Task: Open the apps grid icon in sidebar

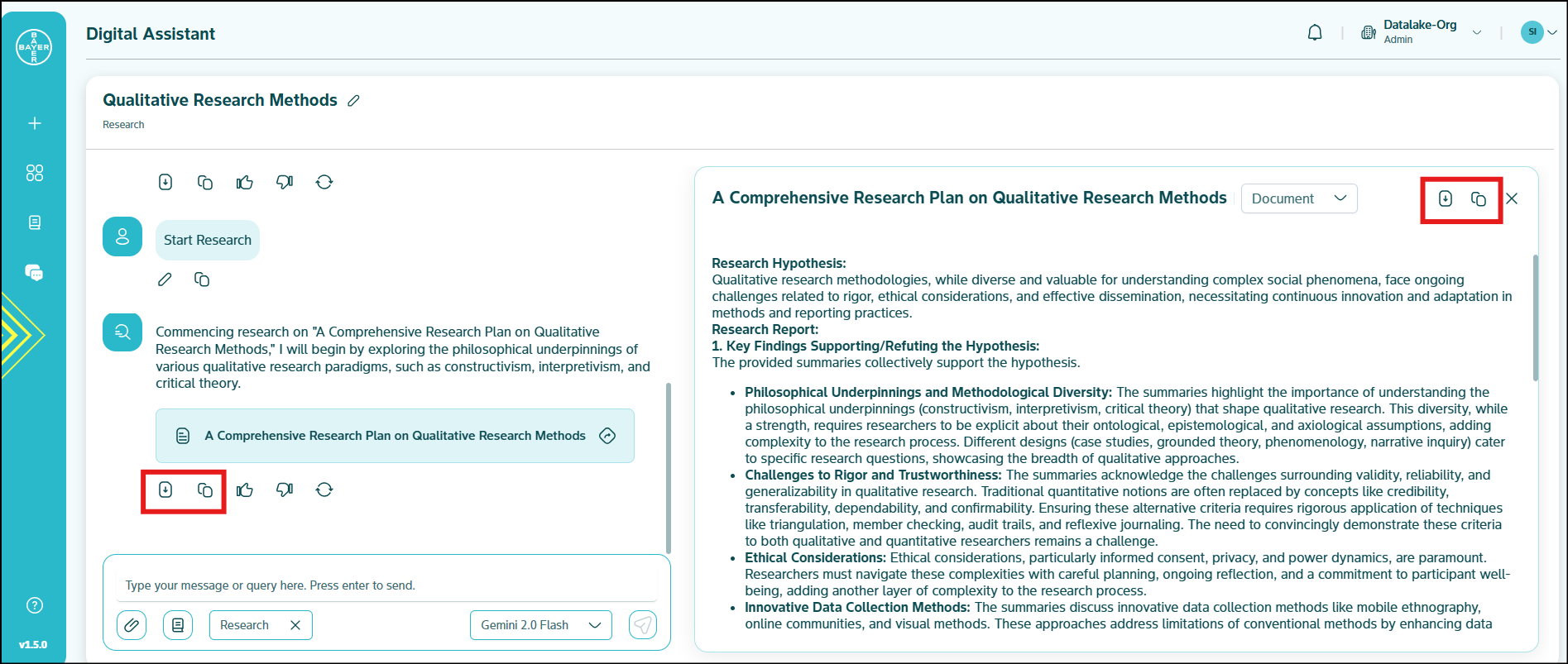Action: pyautogui.click(x=34, y=173)
